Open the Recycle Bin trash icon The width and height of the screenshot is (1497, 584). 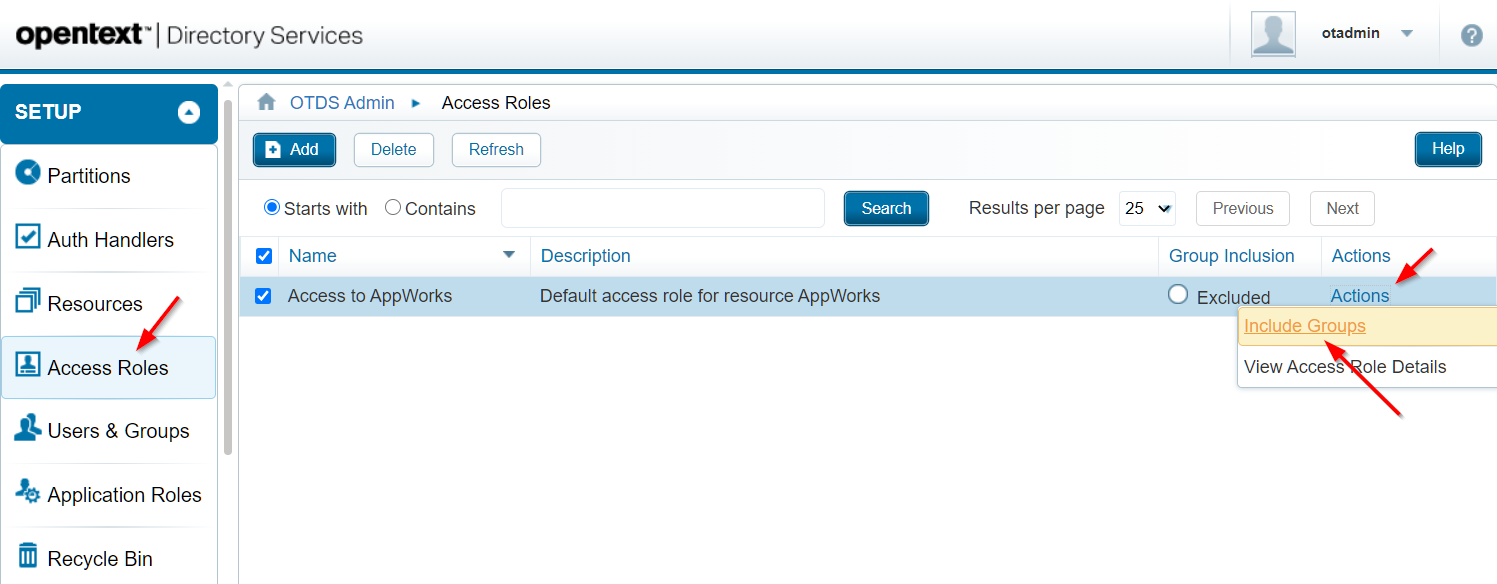pyautogui.click(x=28, y=557)
